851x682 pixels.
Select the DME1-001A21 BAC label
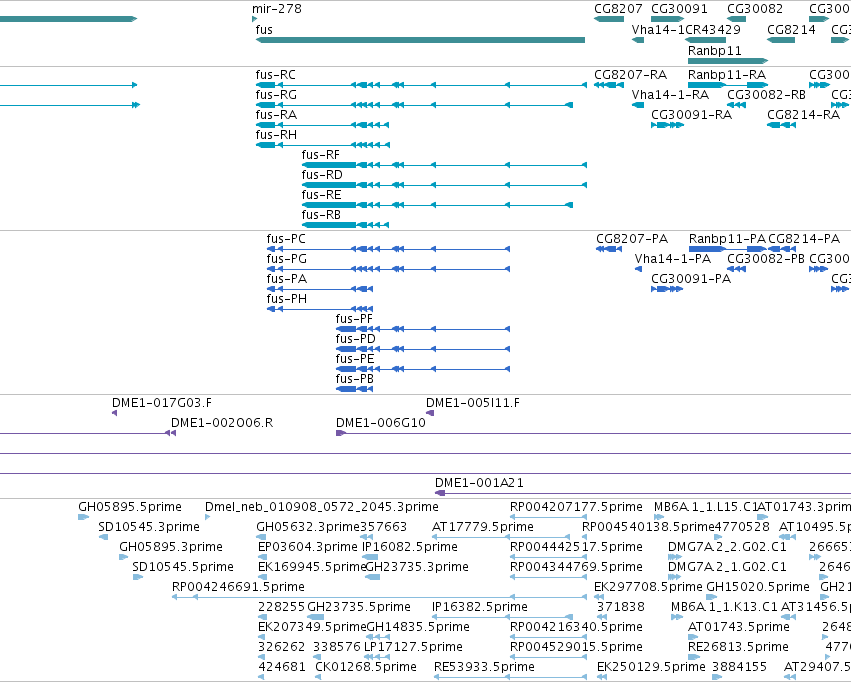click(479, 483)
